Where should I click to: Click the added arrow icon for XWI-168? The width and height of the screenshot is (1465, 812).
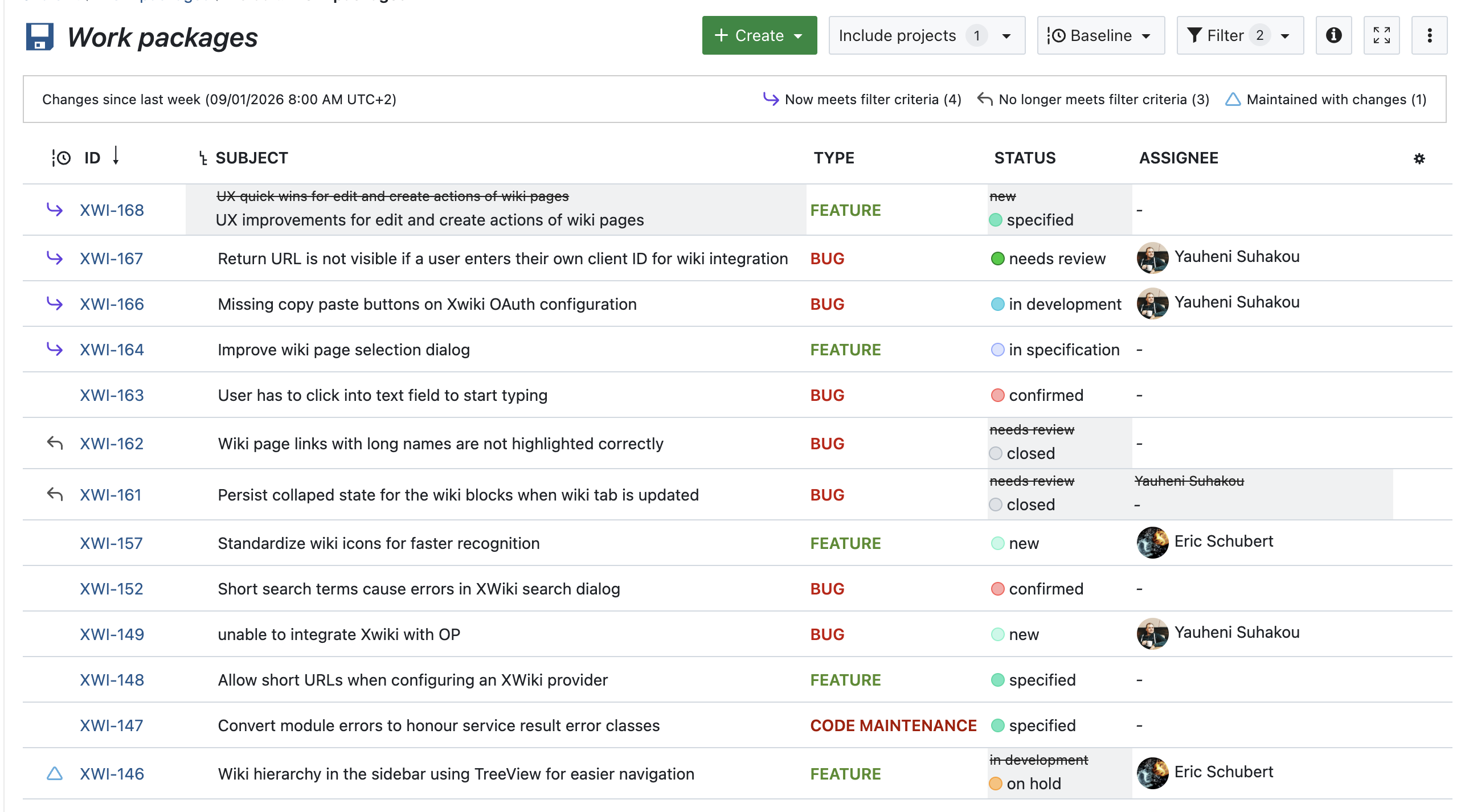point(55,210)
